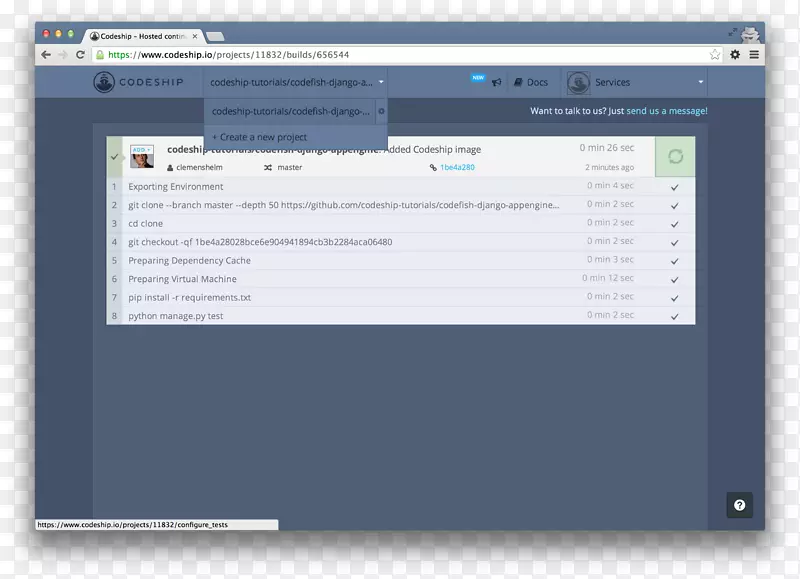The image size is (800, 579).
Task: Restart the build with the green refresh icon
Action: pos(675,157)
